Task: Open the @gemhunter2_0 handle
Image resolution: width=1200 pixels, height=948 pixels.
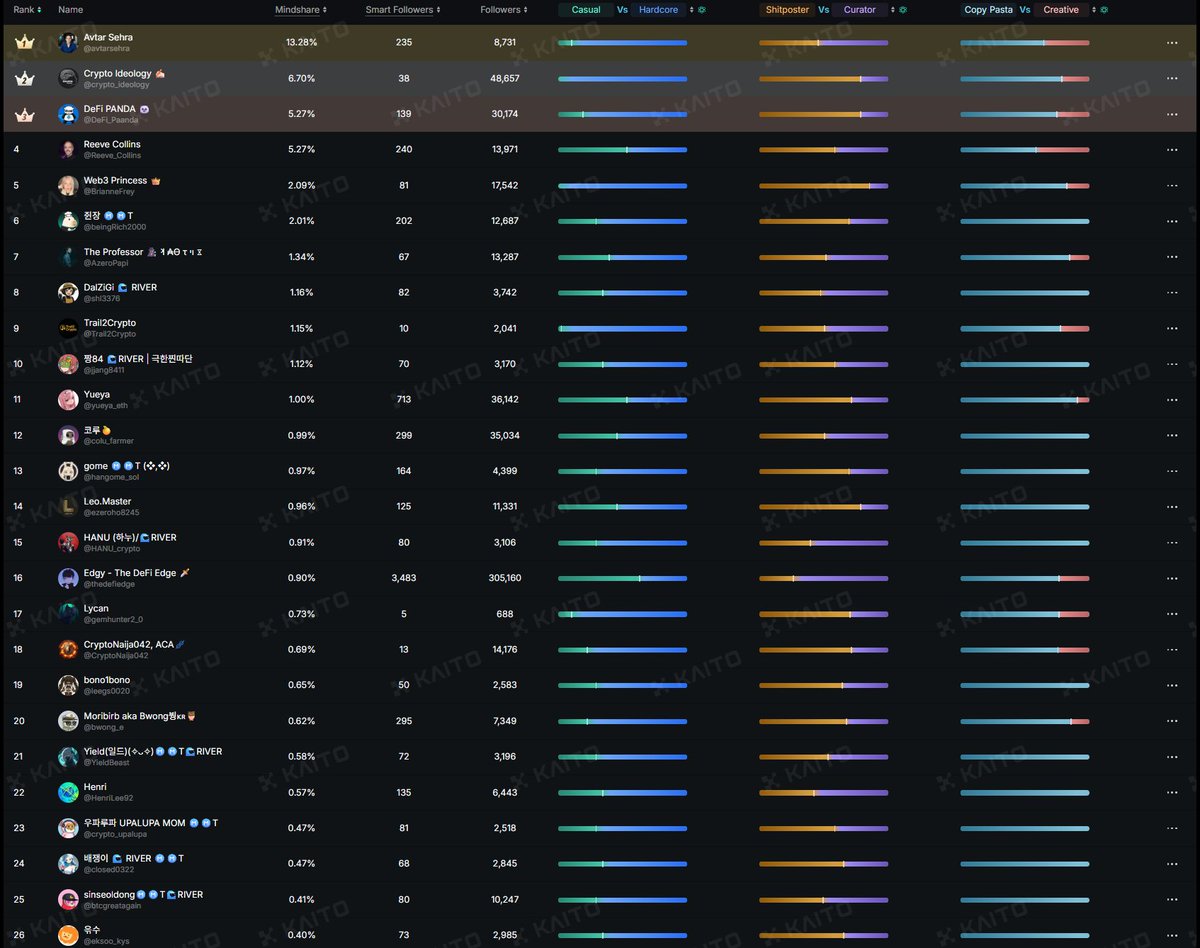Action: (x=113, y=620)
